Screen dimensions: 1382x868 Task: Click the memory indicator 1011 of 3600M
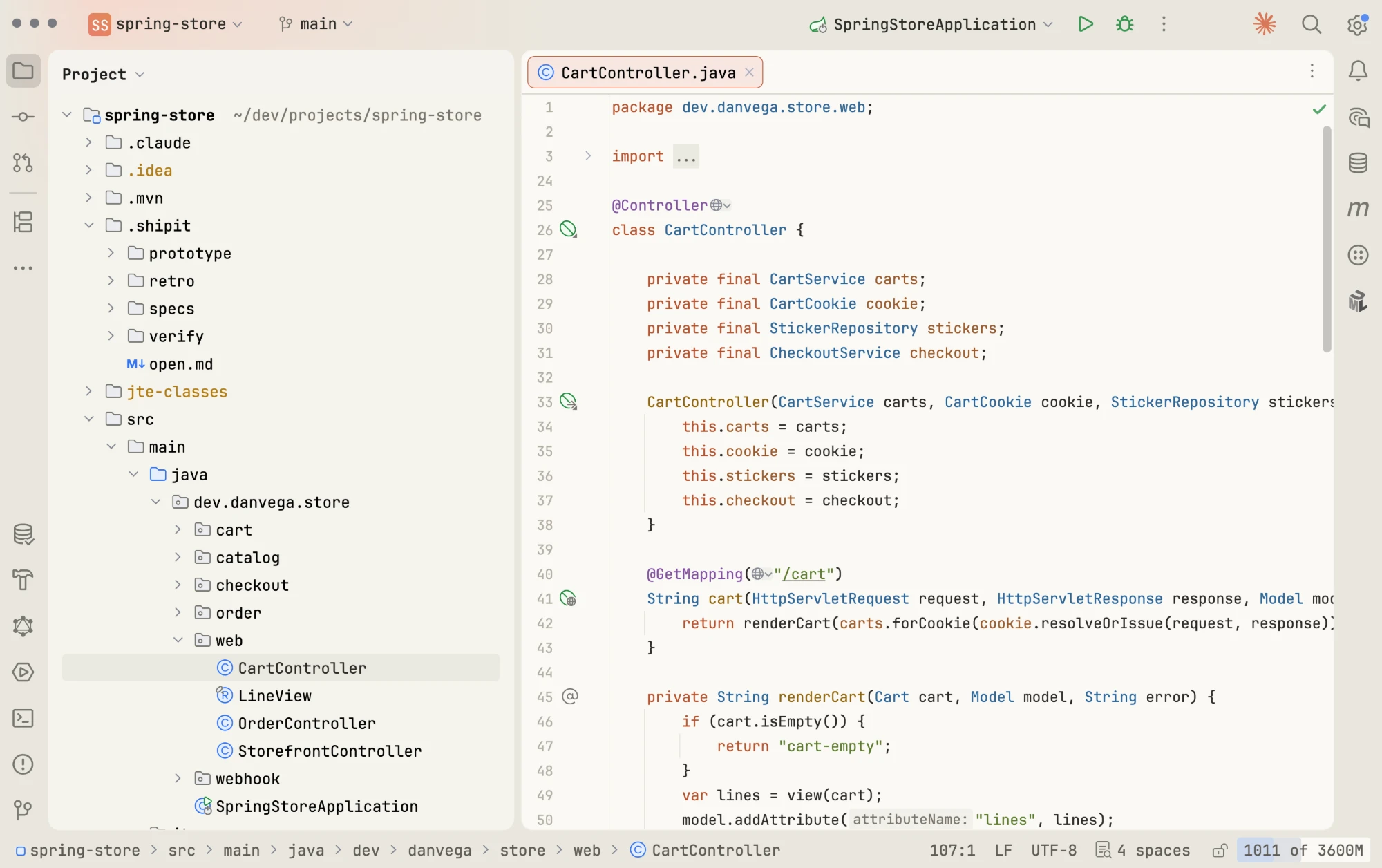point(1303,850)
